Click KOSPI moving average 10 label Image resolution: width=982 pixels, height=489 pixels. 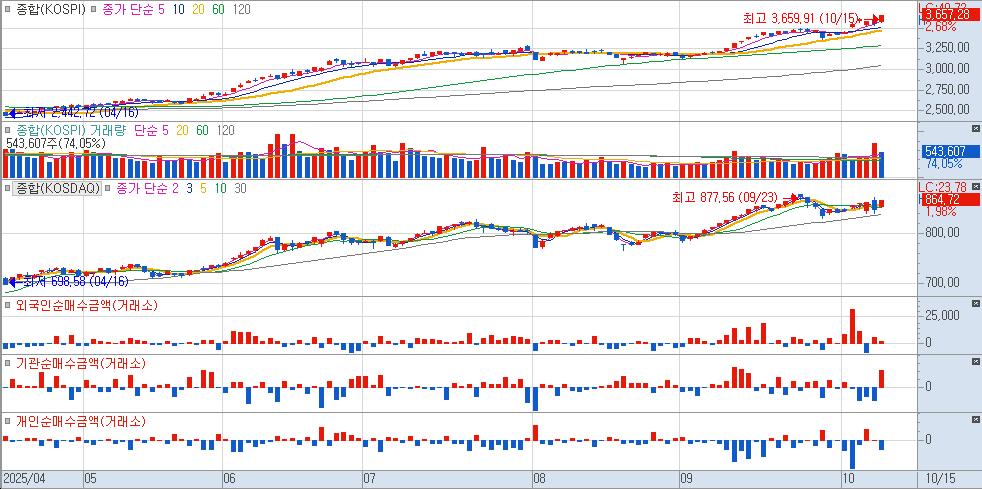coord(178,10)
